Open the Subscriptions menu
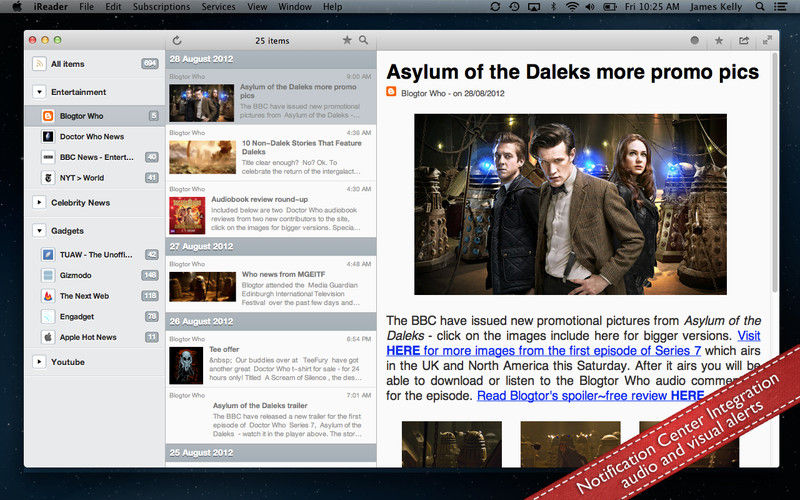Viewport: 800px width, 500px height. tap(160, 7)
